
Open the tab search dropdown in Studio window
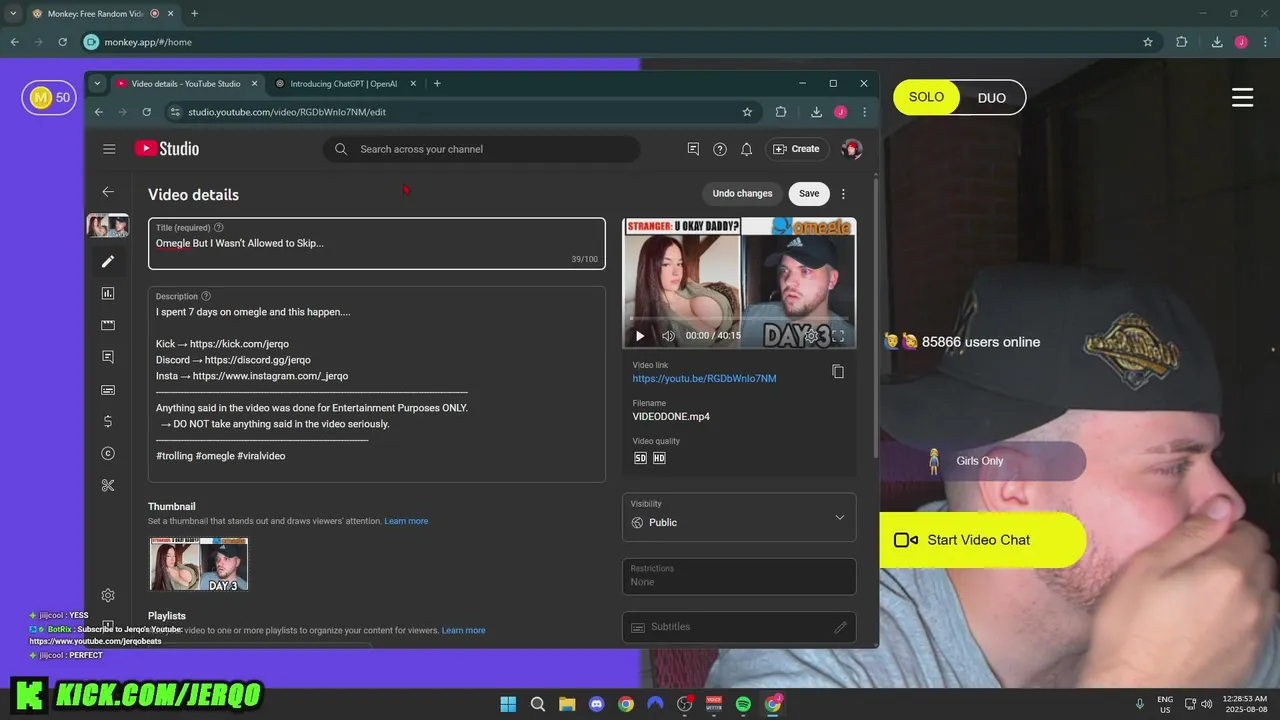click(x=97, y=84)
